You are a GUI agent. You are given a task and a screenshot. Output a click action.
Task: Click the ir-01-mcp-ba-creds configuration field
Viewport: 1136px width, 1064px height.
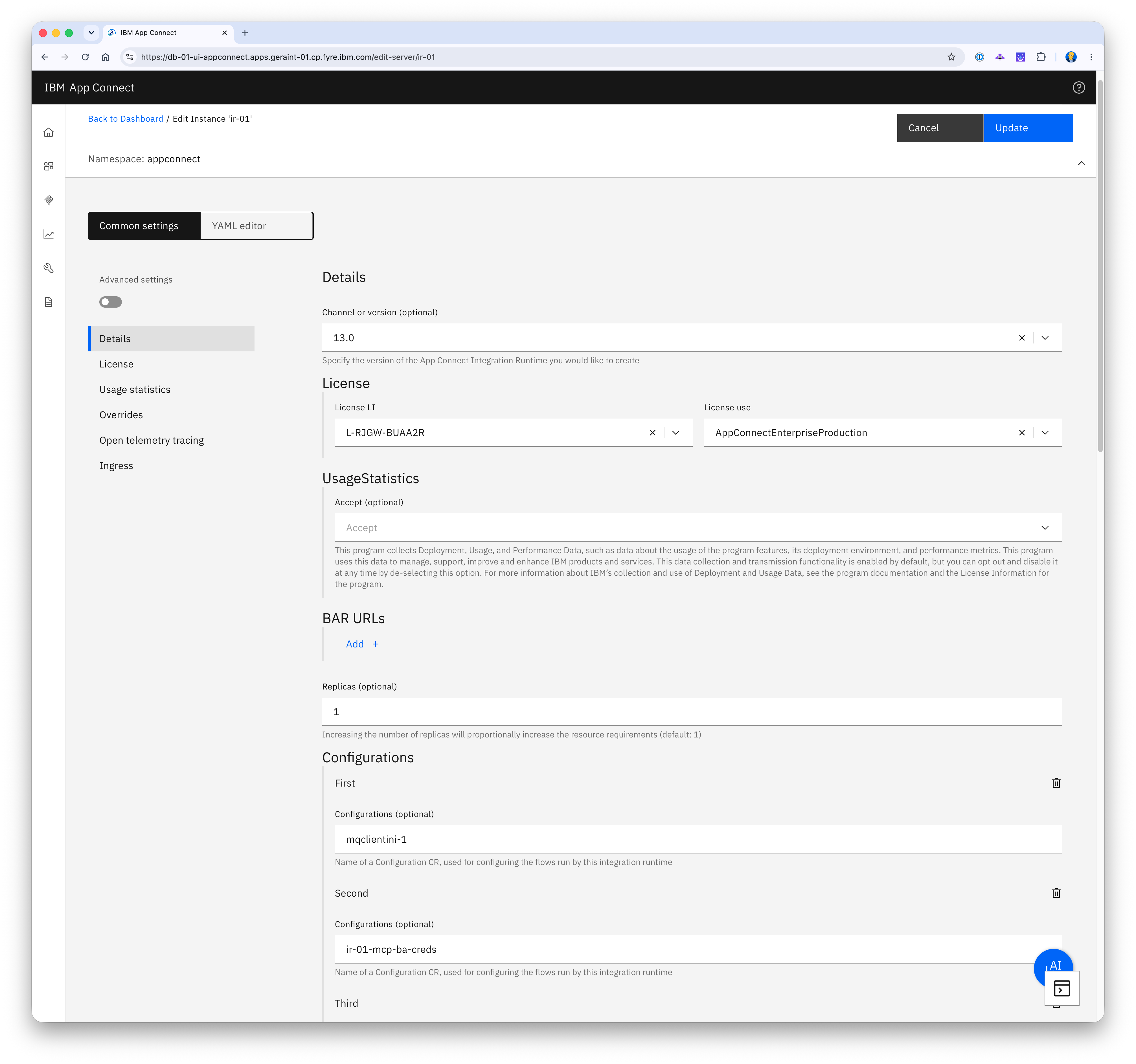[x=698, y=949]
